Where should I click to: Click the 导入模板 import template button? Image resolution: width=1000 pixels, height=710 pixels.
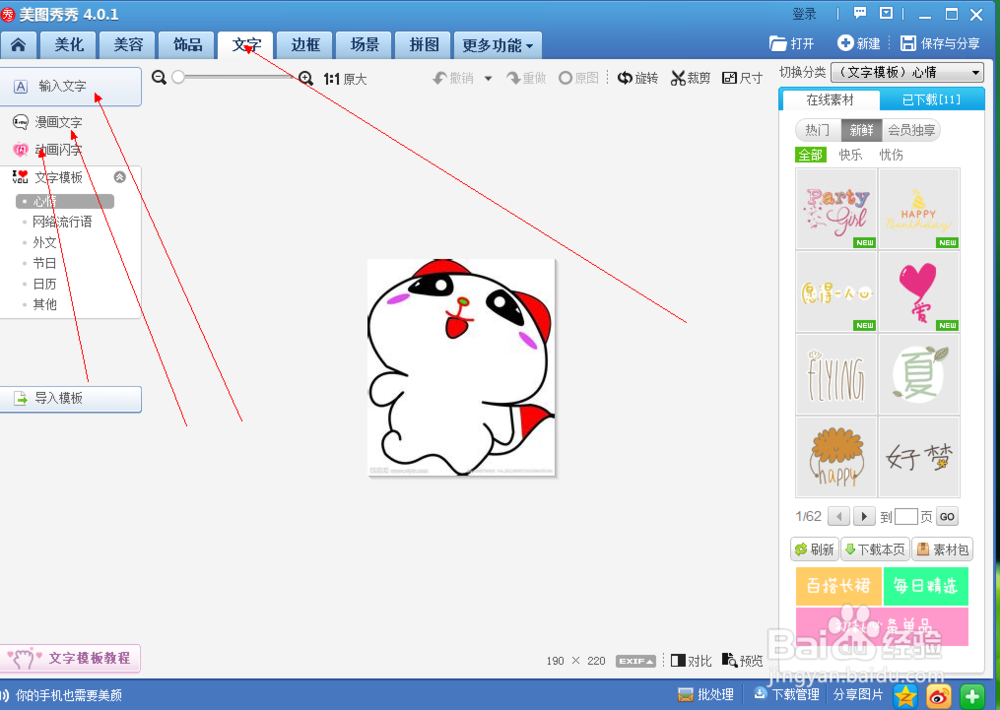(70, 399)
